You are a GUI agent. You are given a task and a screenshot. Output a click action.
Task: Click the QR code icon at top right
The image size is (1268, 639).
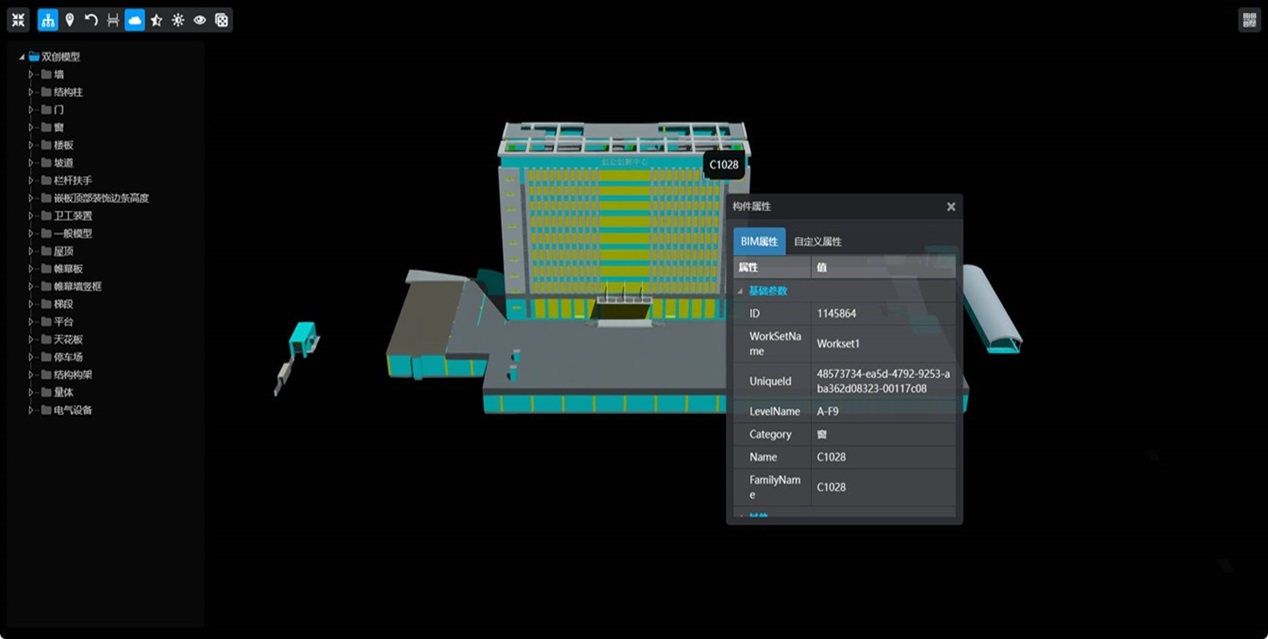point(1249,20)
